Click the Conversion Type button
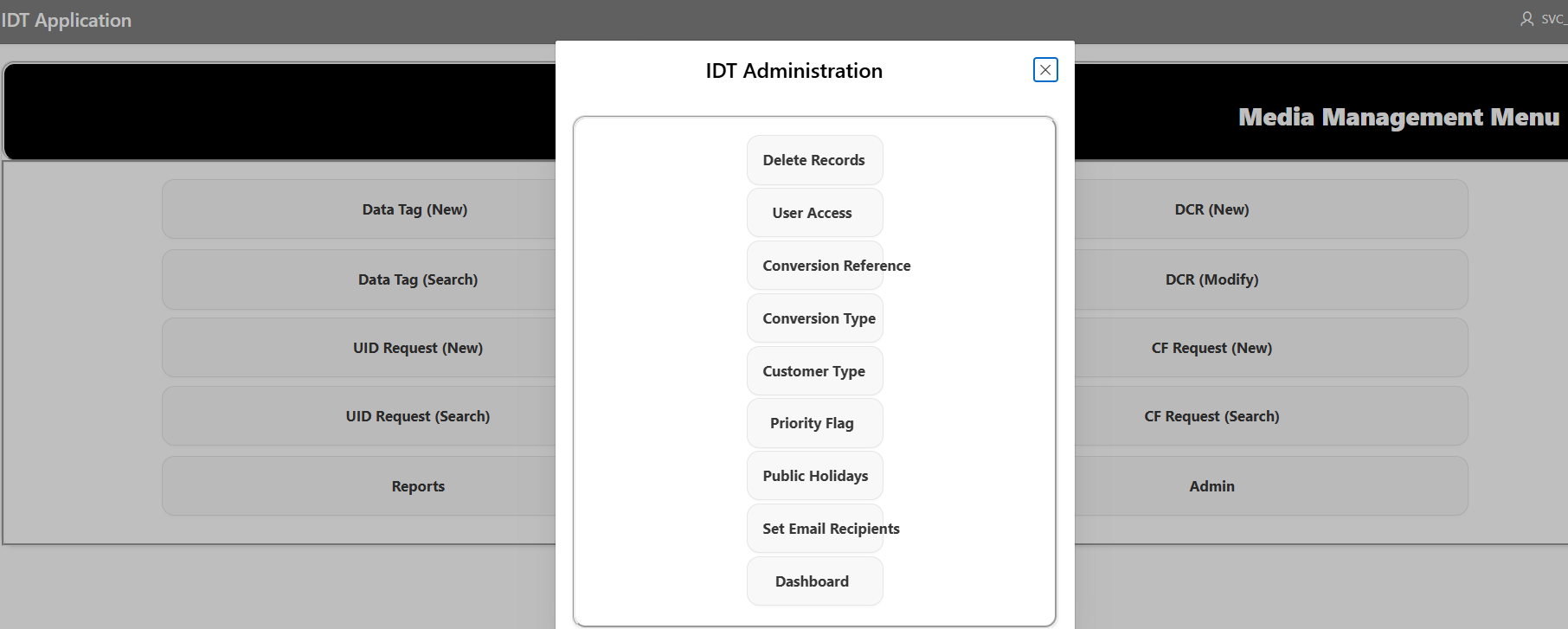This screenshot has width=1568, height=629. click(x=815, y=318)
